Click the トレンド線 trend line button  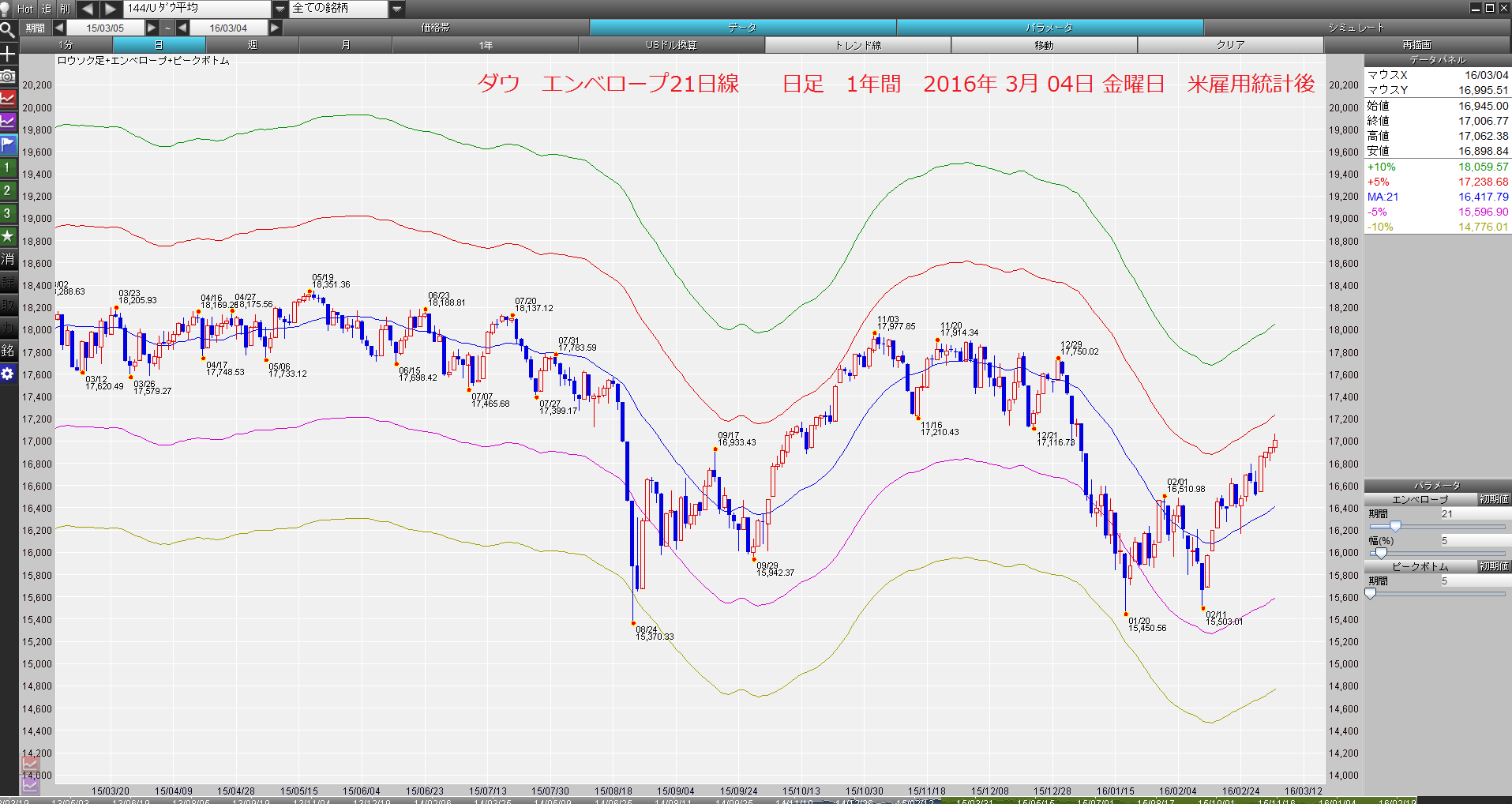coord(858,45)
